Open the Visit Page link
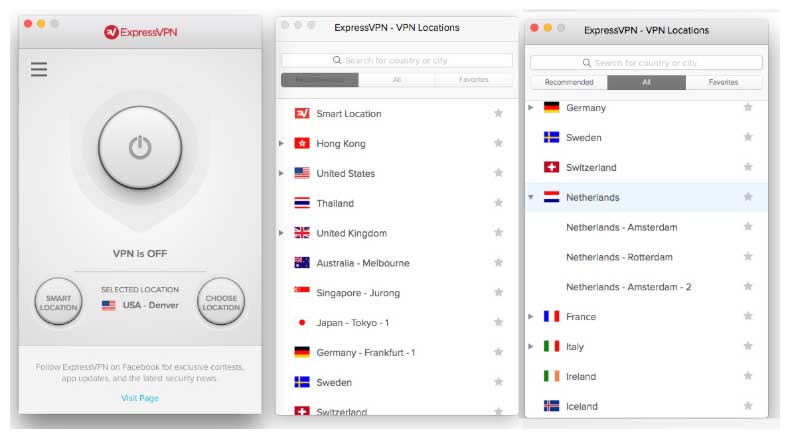The height and width of the screenshot is (435, 789). [140, 398]
